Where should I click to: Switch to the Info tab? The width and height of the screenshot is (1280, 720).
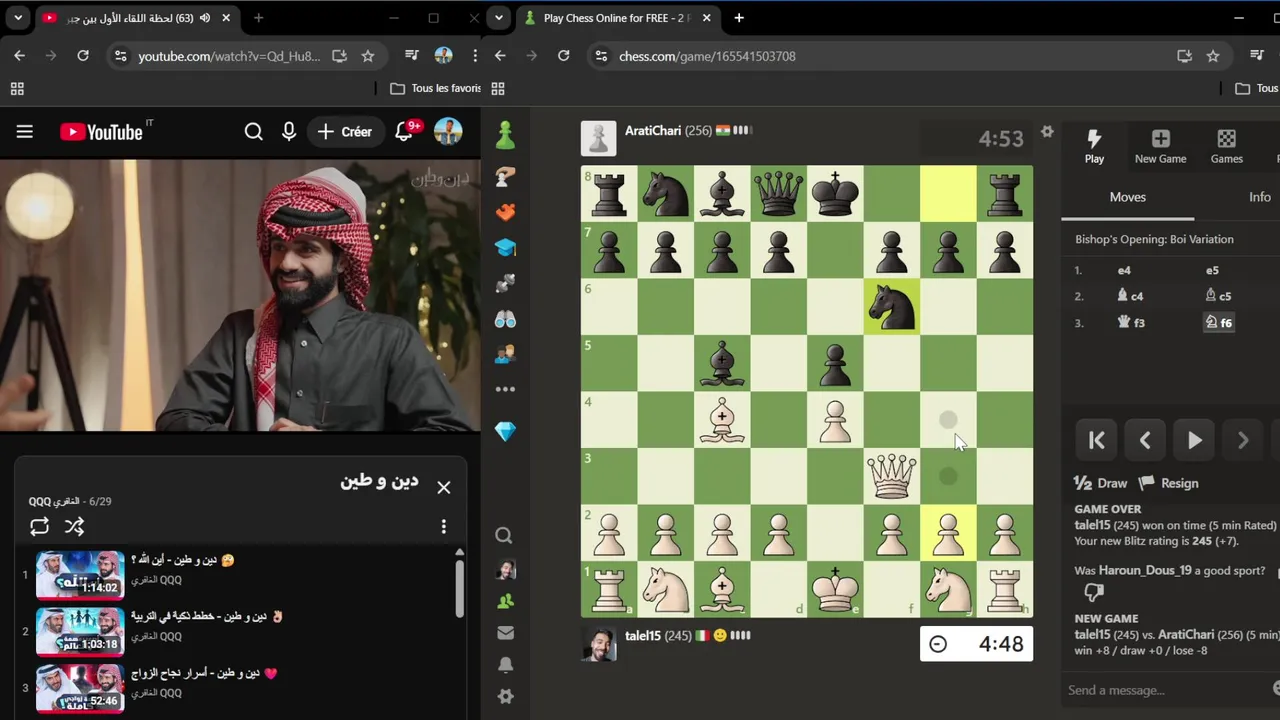[x=1259, y=197]
